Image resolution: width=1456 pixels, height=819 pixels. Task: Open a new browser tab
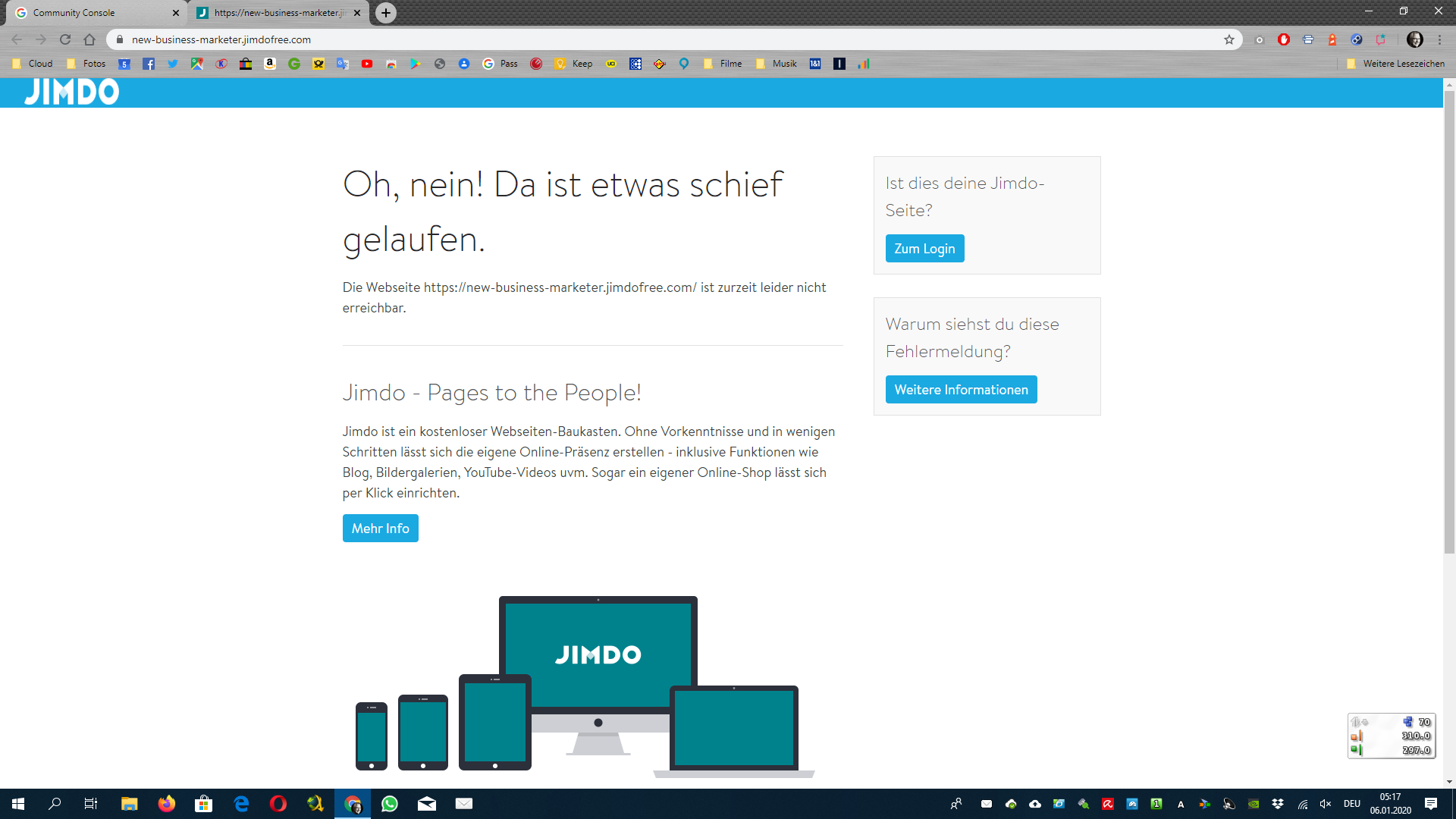[386, 13]
